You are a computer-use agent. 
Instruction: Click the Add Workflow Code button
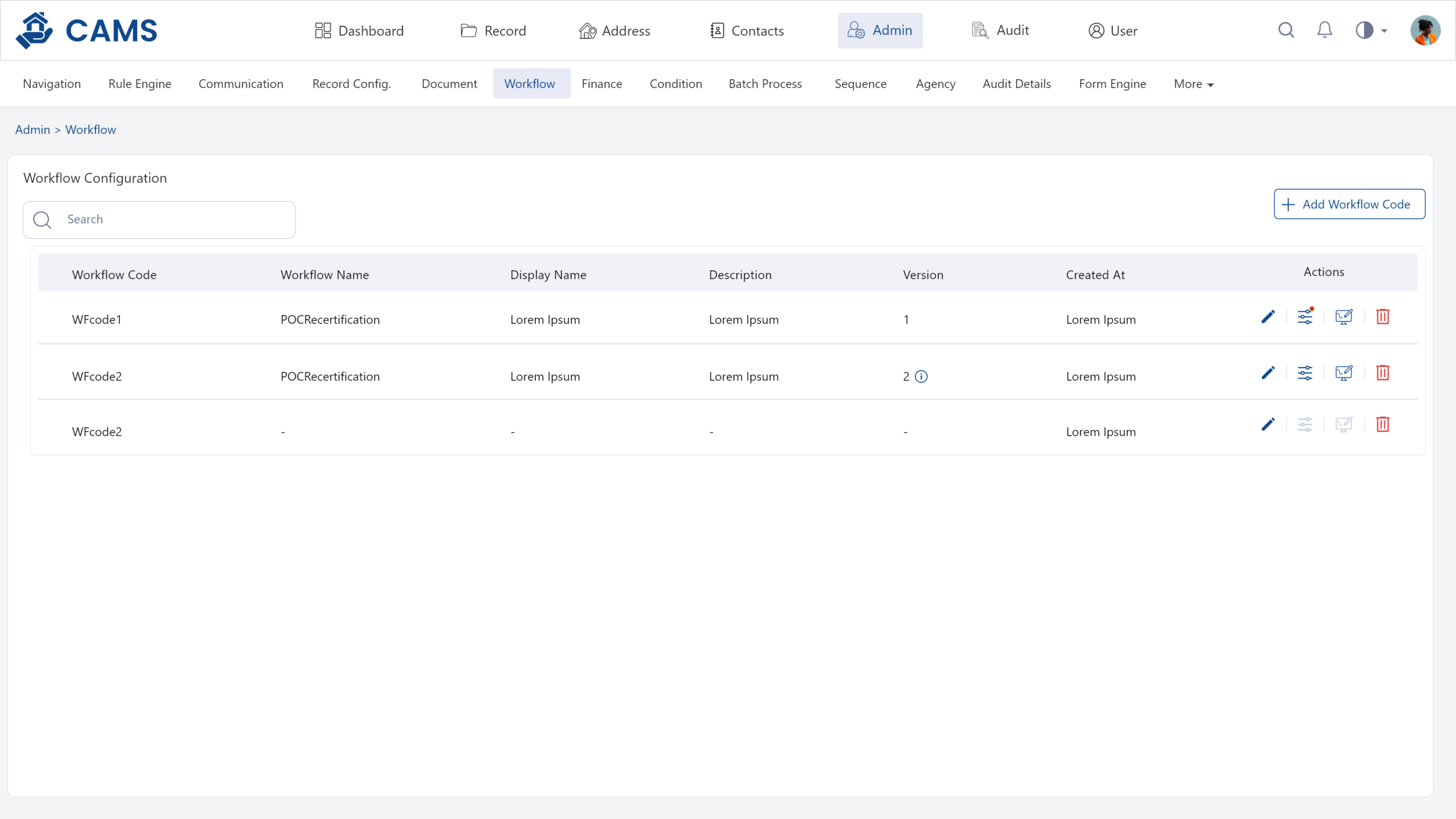[x=1349, y=204]
